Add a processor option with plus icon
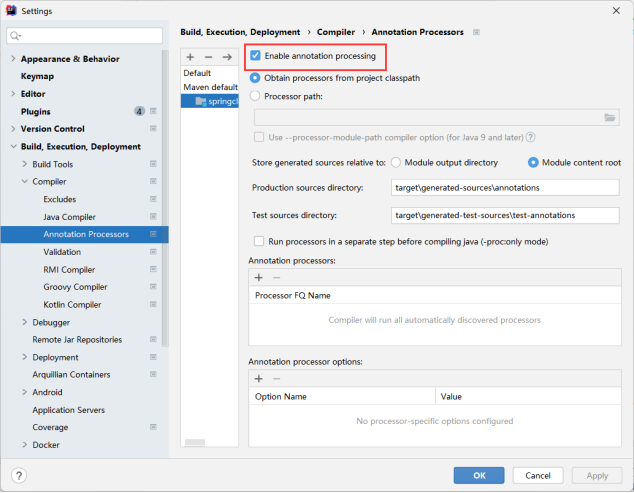Viewport: 634px width, 493px height. click(x=258, y=378)
